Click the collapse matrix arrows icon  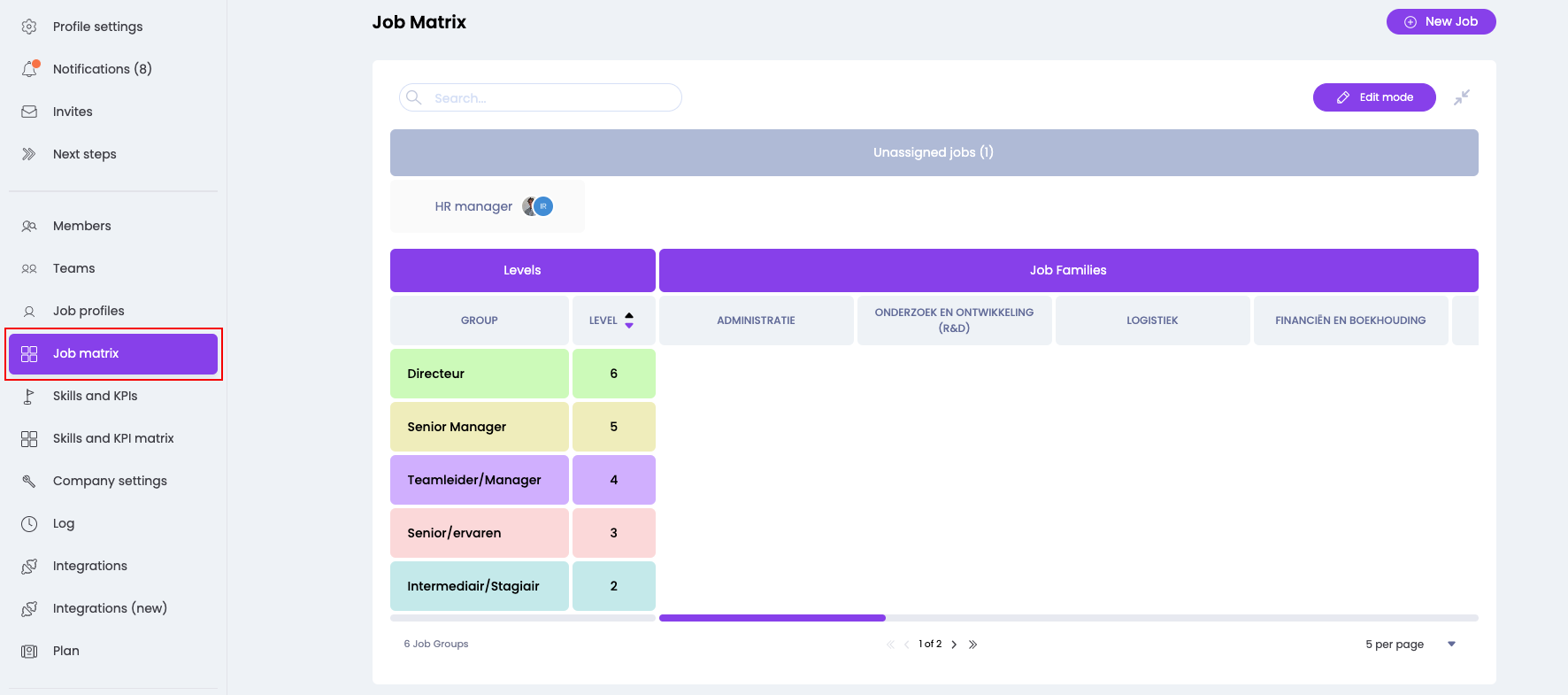click(x=1461, y=97)
